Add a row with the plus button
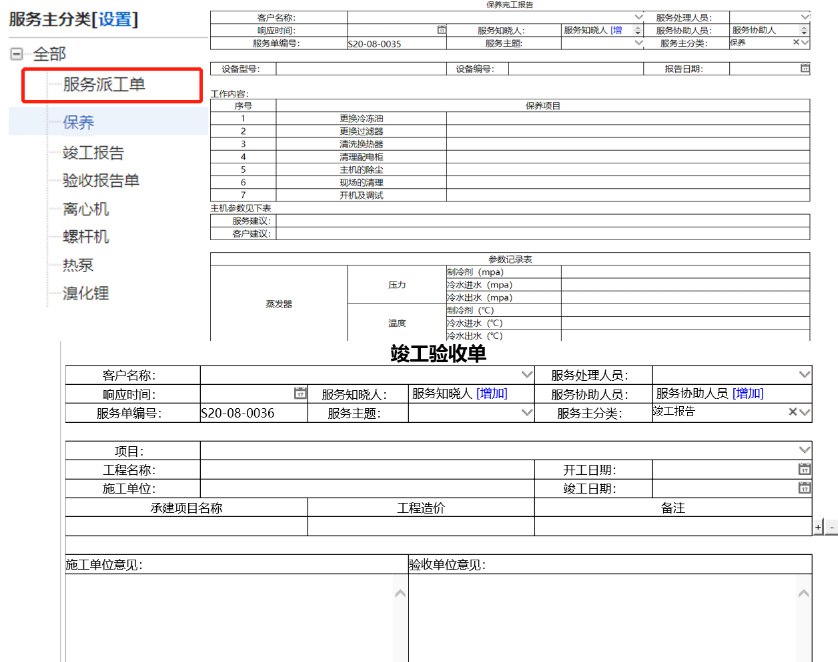Image resolution: width=838 pixels, height=662 pixels. click(x=818, y=526)
